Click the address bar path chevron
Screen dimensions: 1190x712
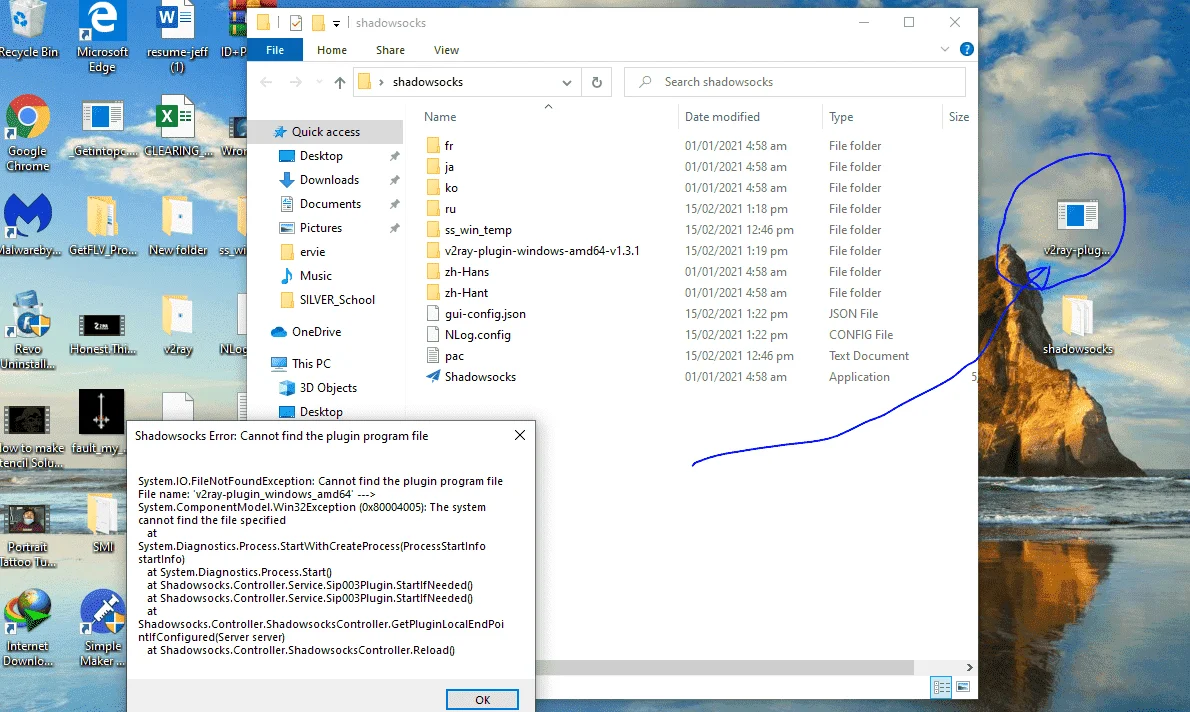(381, 82)
